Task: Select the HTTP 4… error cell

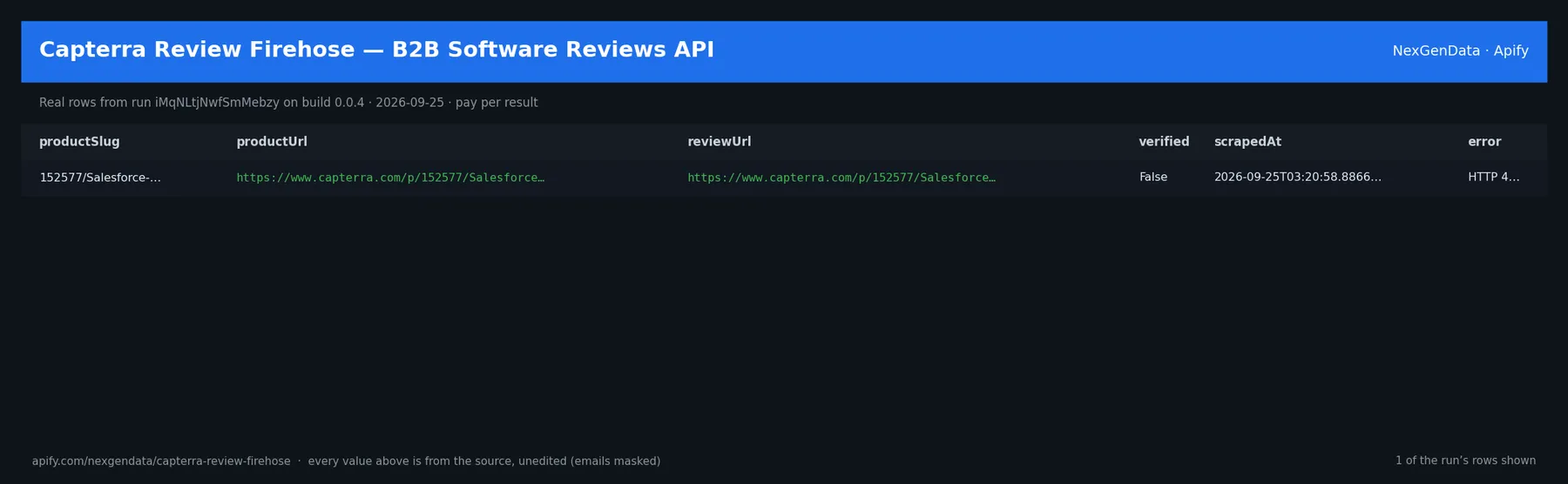Action: 1494,178
